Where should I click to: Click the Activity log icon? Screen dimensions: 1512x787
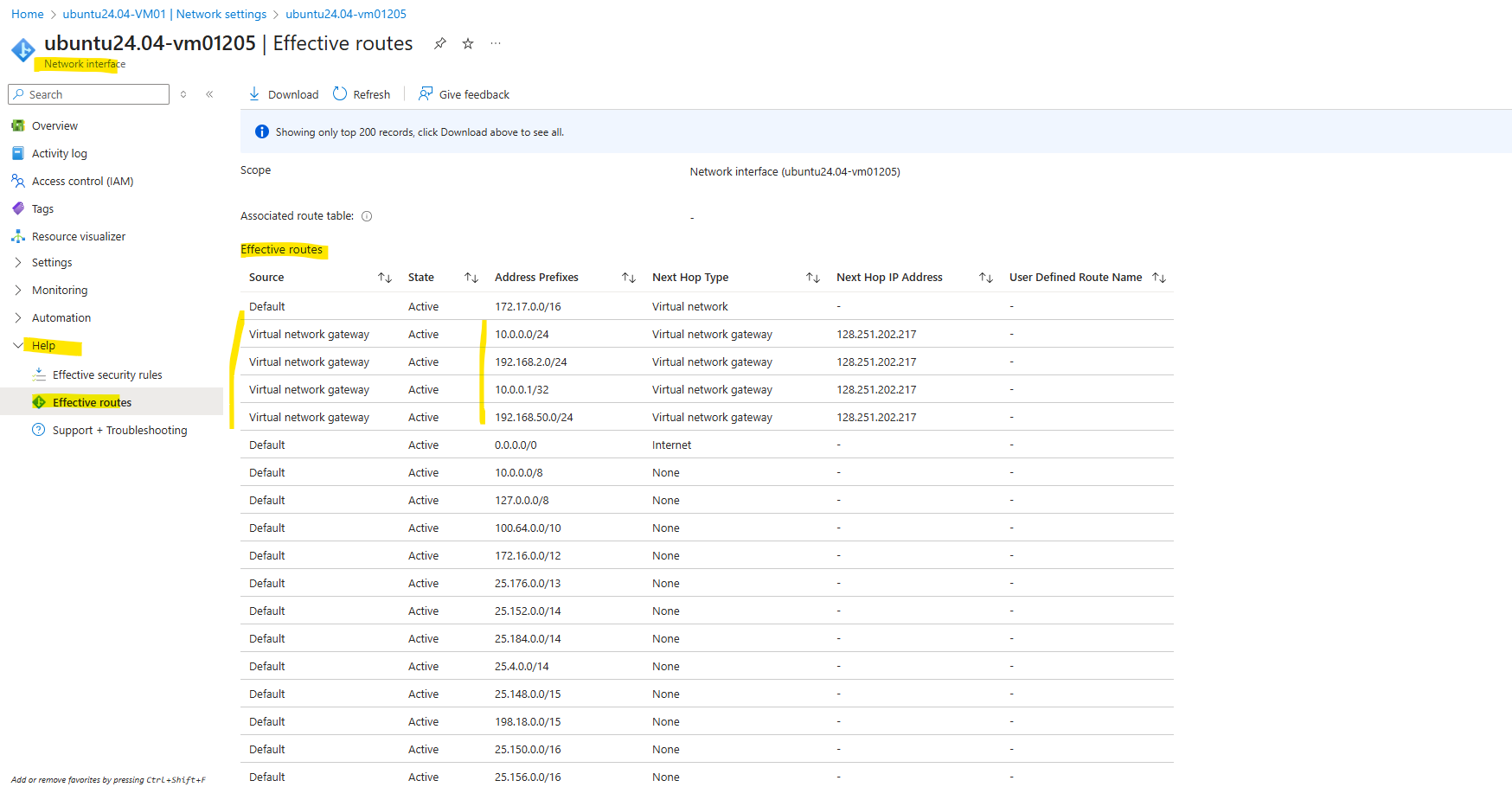(18, 153)
